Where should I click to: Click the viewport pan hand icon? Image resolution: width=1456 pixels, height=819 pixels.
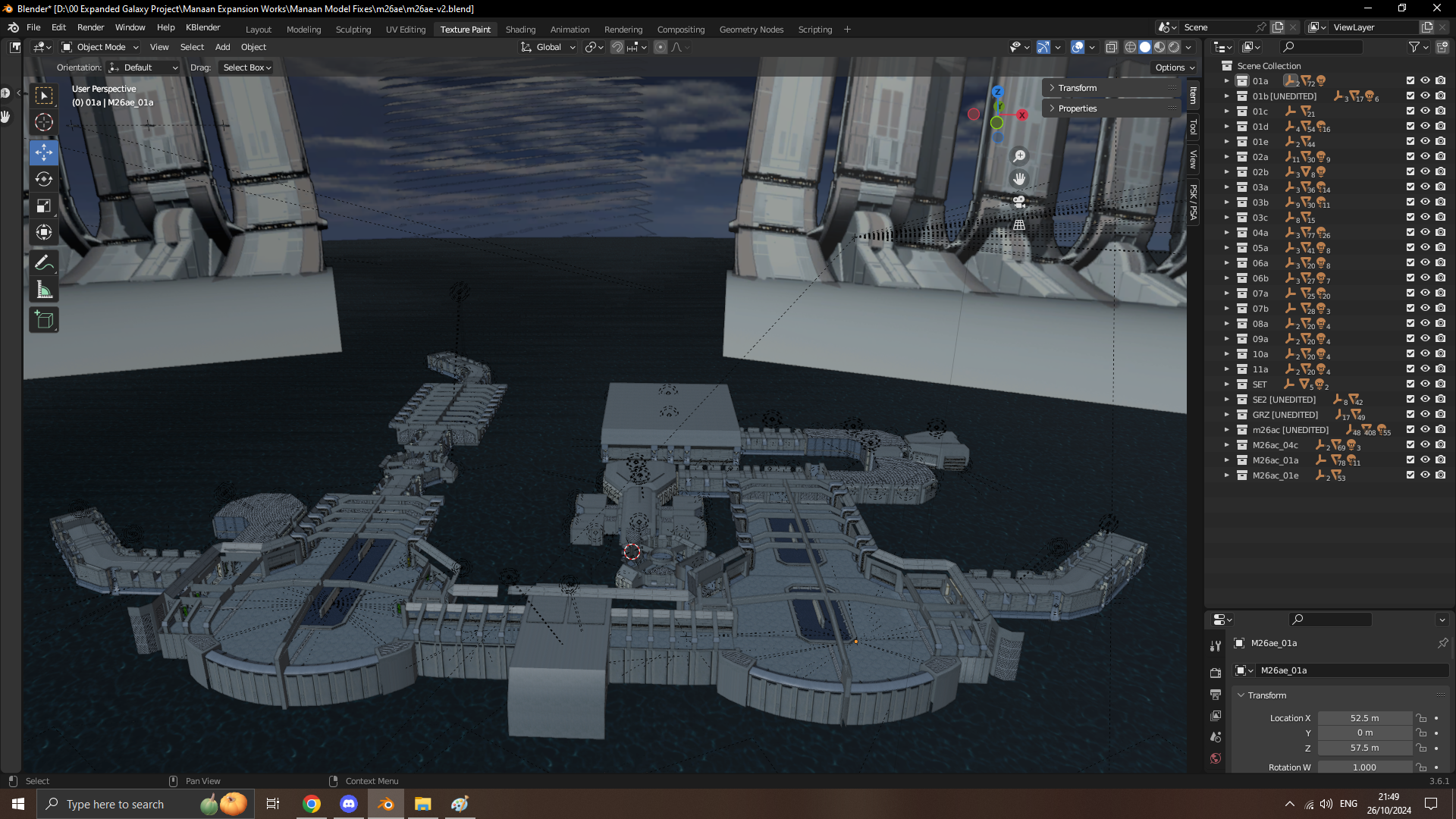click(x=1019, y=179)
